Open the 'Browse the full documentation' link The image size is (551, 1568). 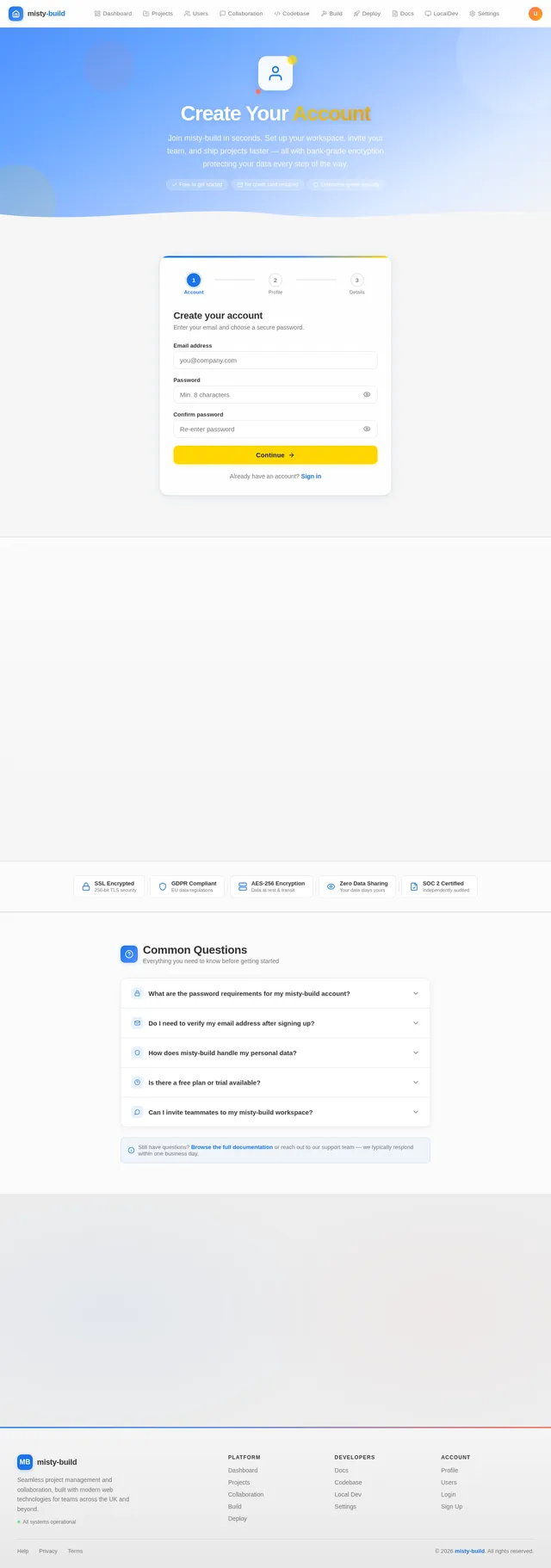point(232,1147)
